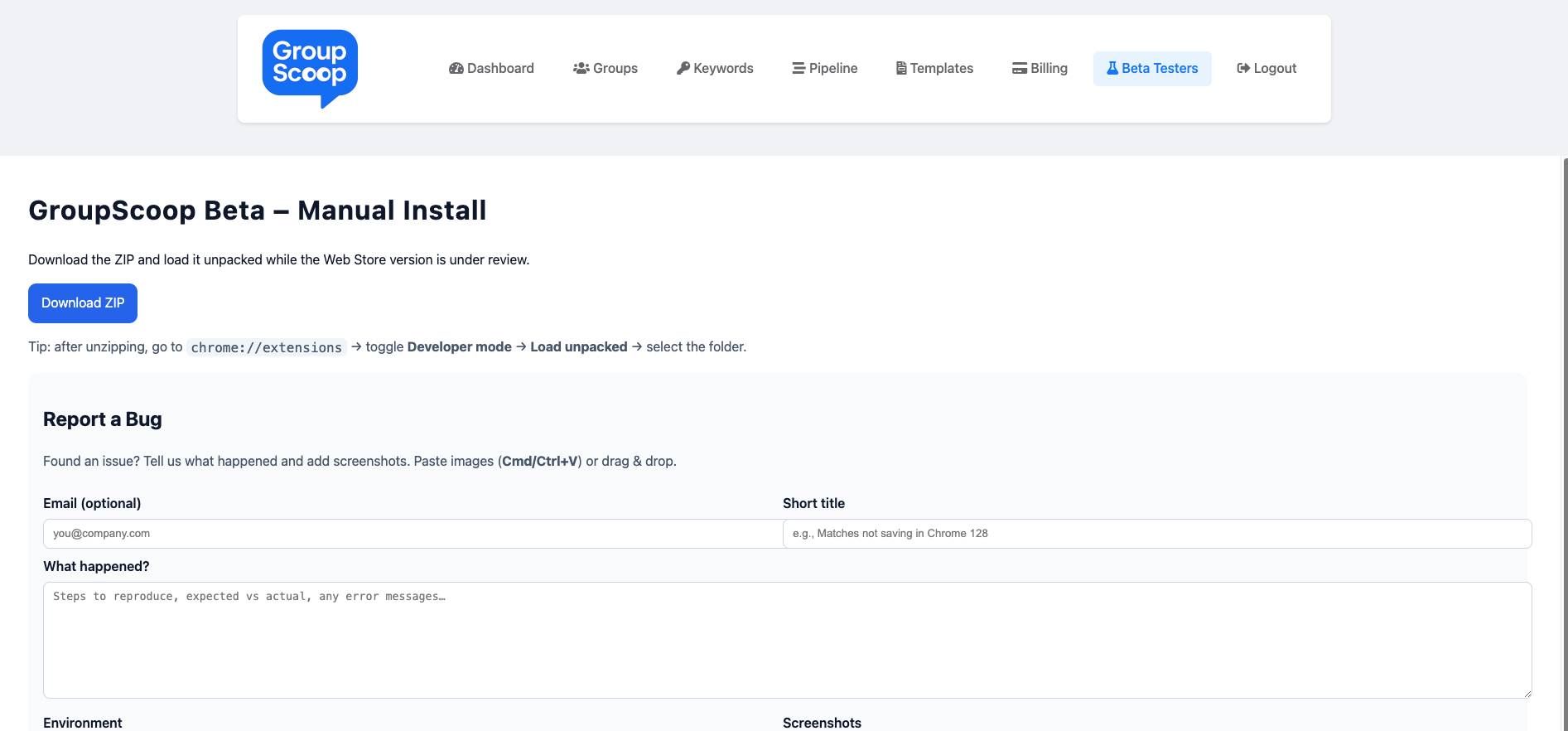Click the 'What happened?' label
The width and height of the screenshot is (1568, 731).
96,567
